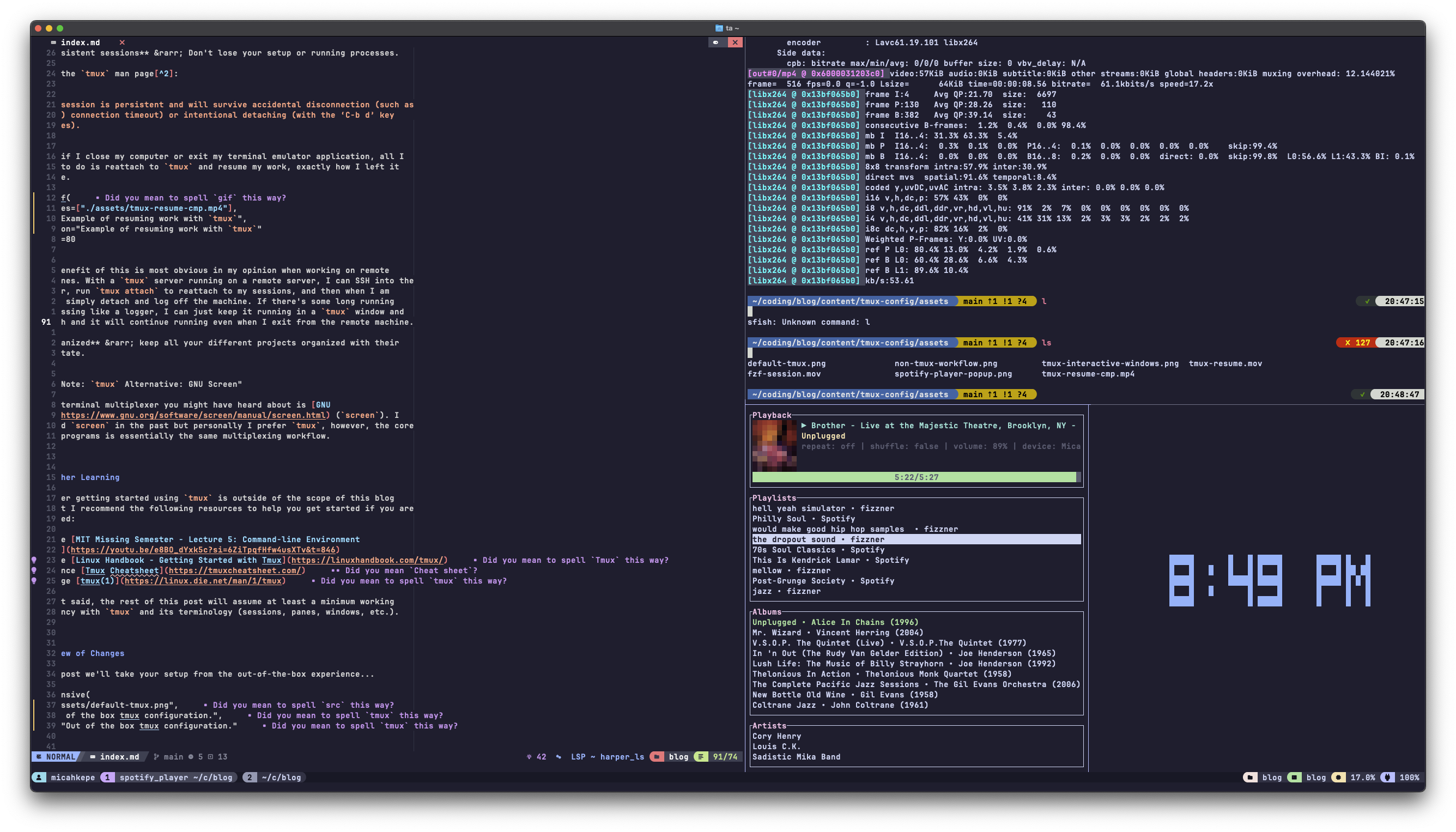Open the youtu.be MIT lecture link
The image size is (1456, 832).
pos(203,550)
